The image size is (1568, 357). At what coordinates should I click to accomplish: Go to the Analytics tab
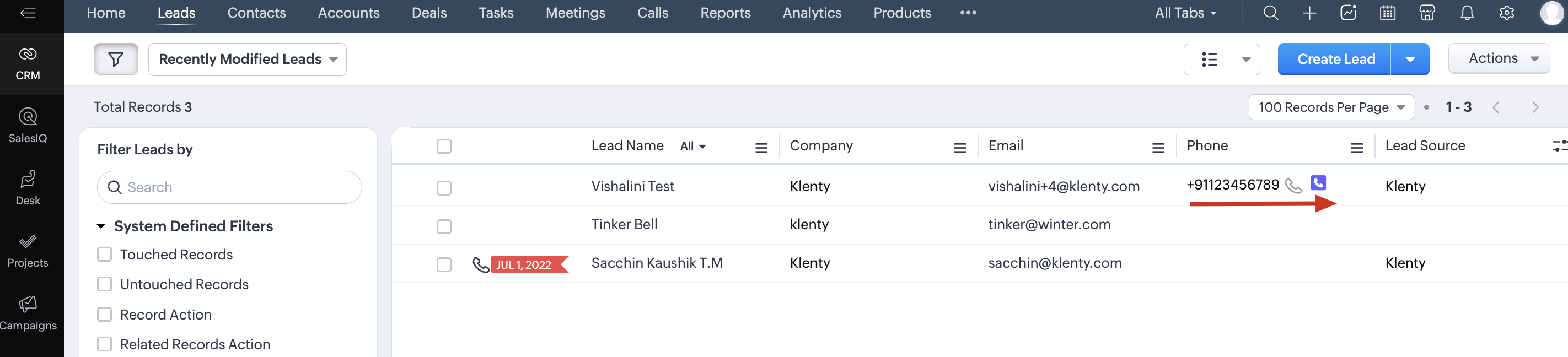pyautogui.click(x=812, y=13)
